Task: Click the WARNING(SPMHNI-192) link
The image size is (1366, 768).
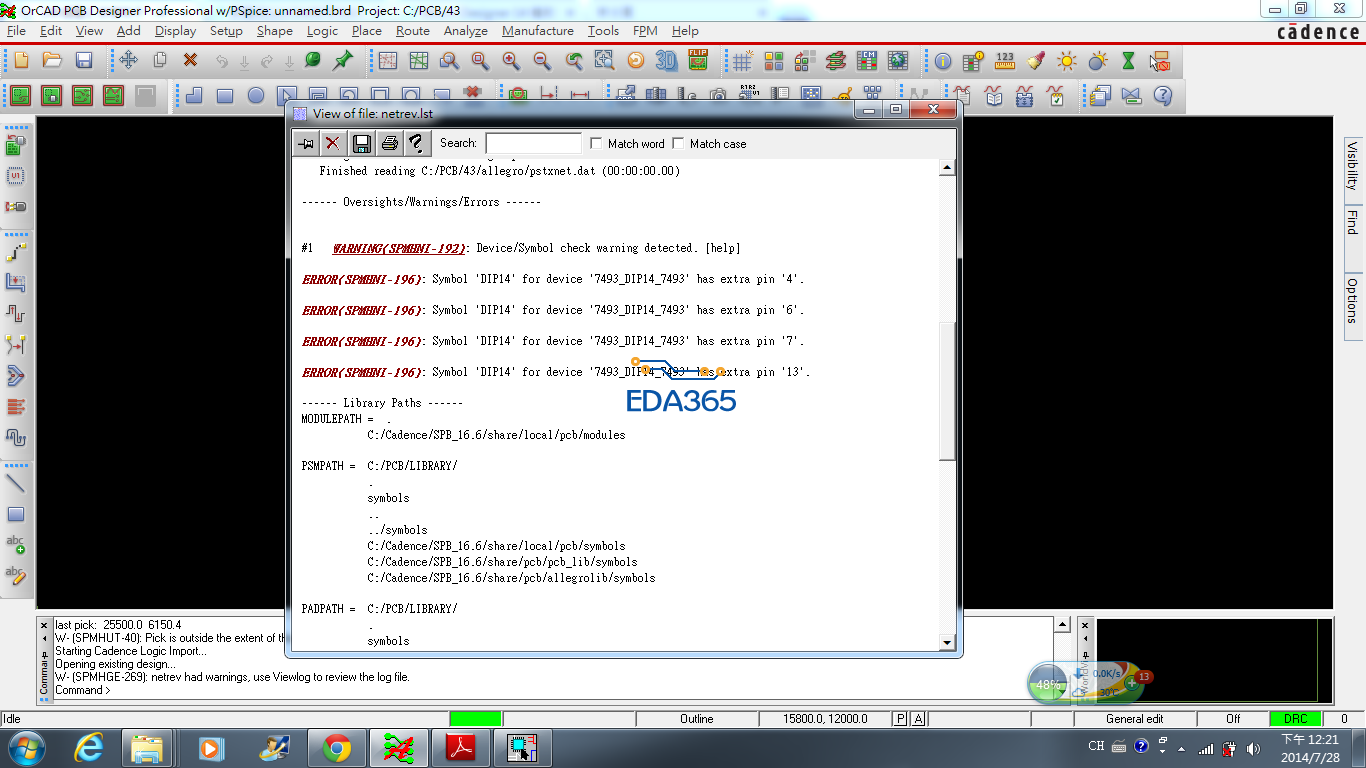Action: (x=399, y=248)
